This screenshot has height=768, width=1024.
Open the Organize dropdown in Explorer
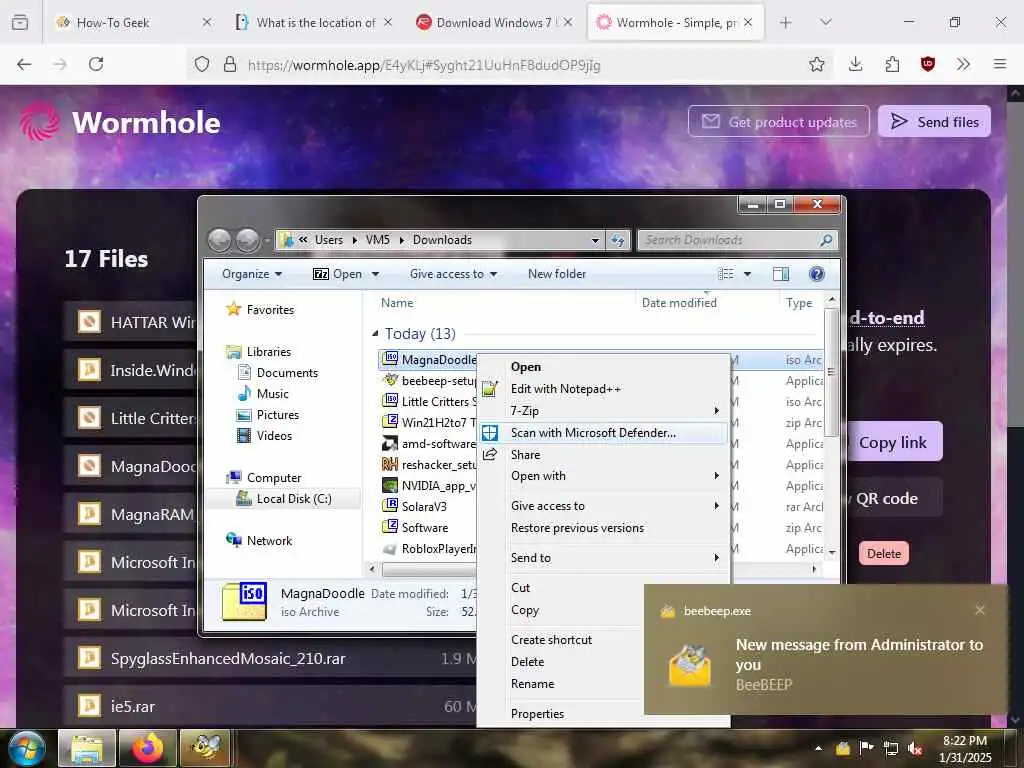[251, 274]
